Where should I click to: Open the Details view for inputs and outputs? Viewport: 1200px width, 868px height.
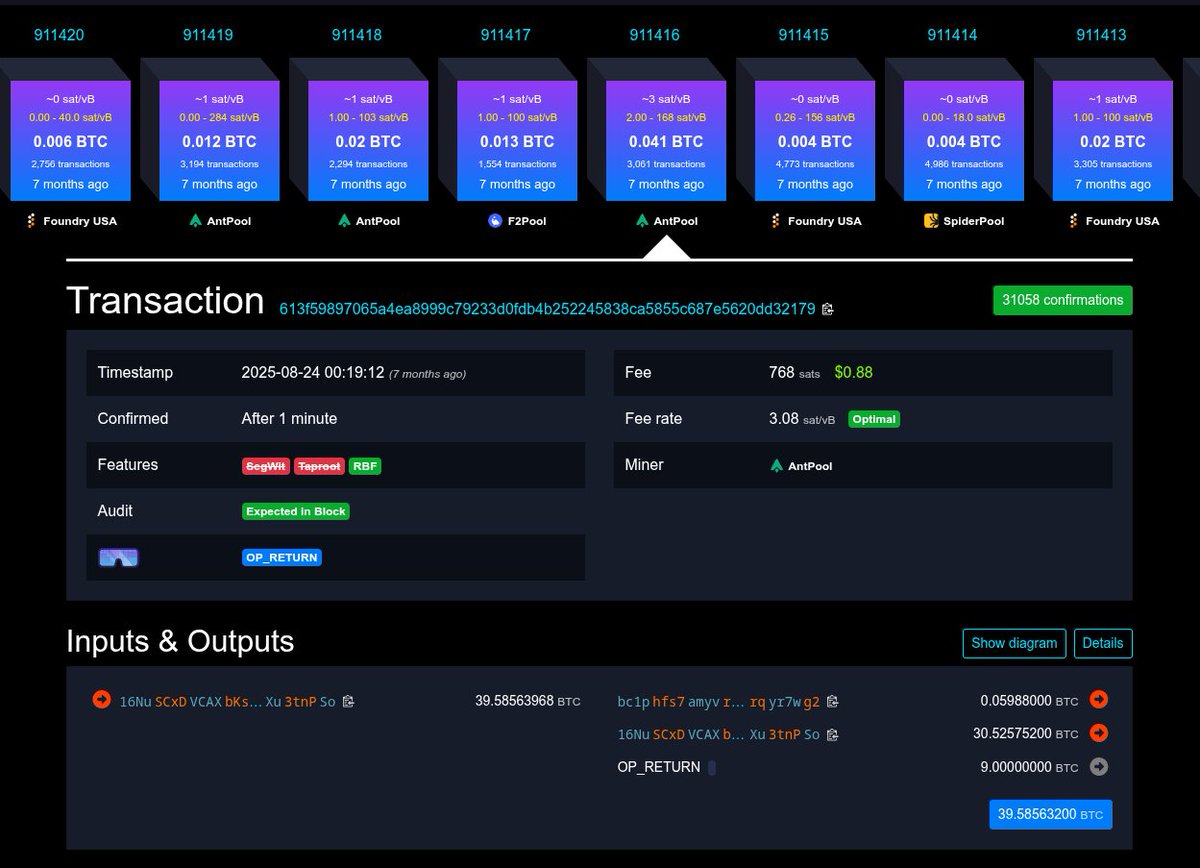point(1103,643)
